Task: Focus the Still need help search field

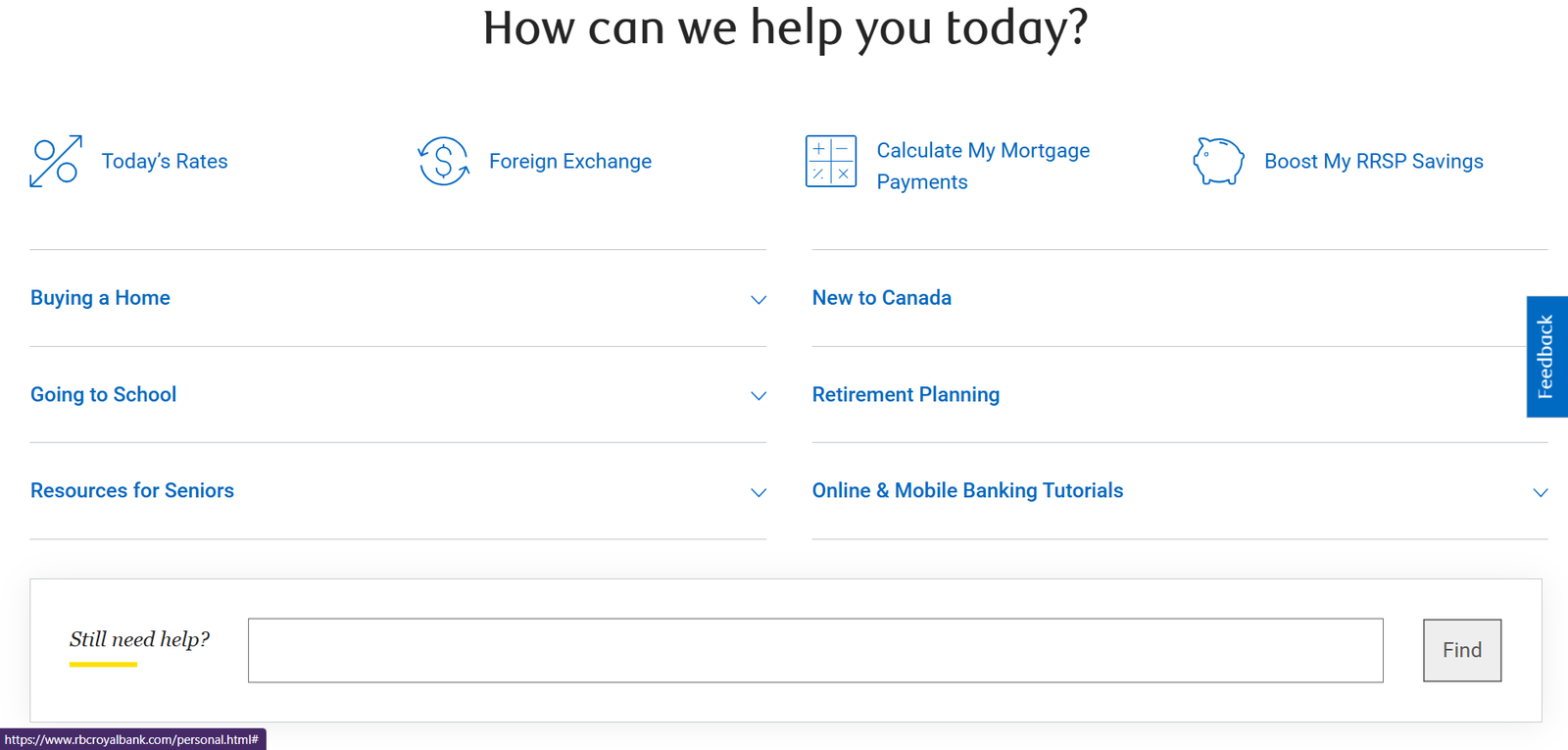Action: tap(815, 650)
